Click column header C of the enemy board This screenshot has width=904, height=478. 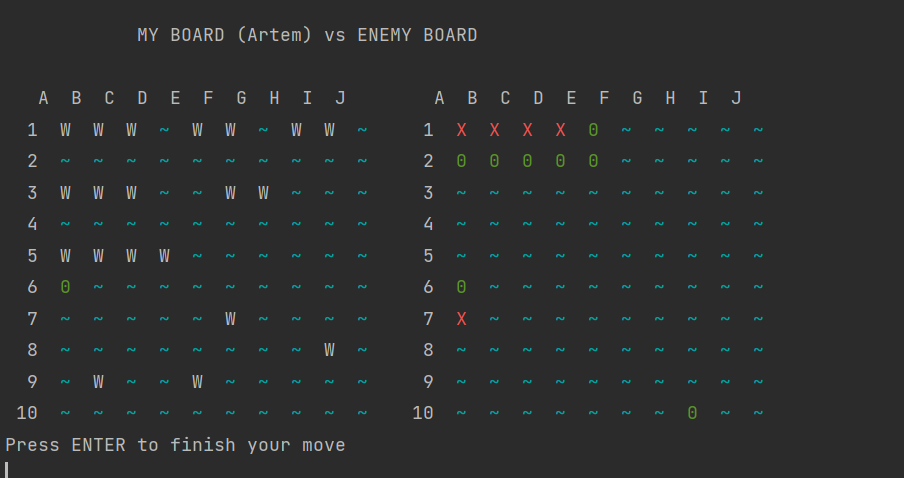click(505, 98)
